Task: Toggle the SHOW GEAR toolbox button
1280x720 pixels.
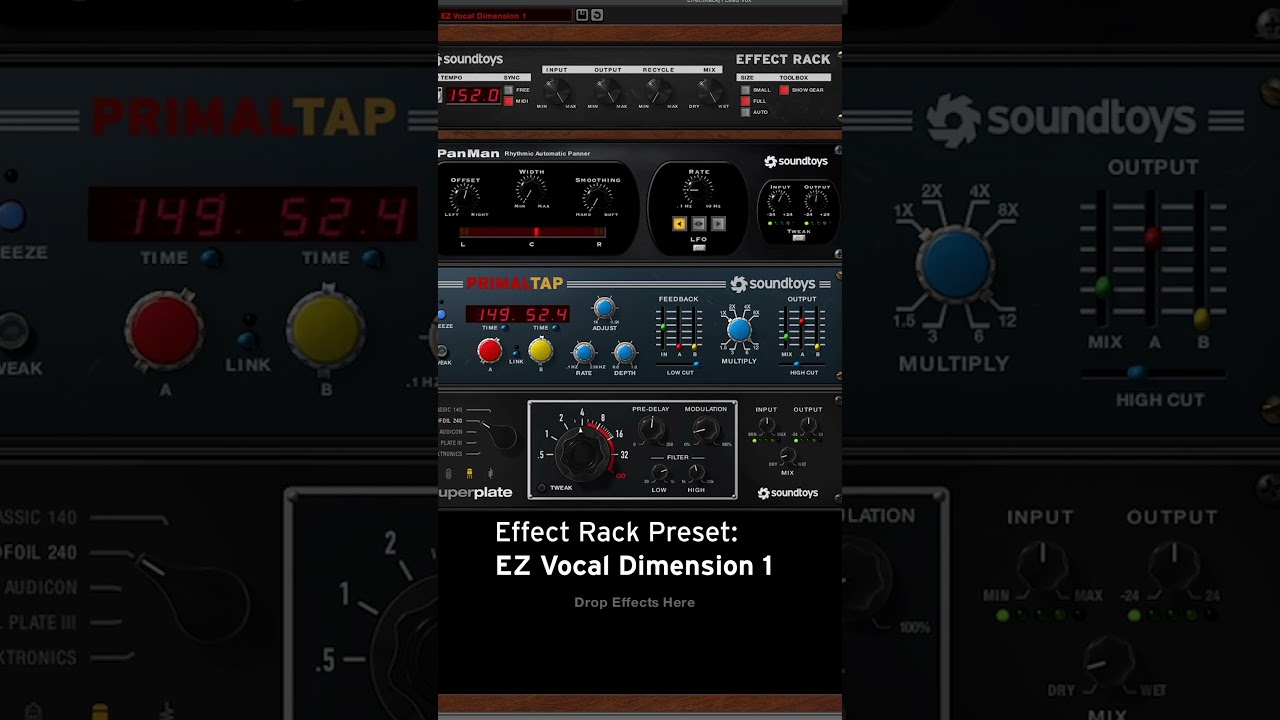Action: tap(784, 90)
